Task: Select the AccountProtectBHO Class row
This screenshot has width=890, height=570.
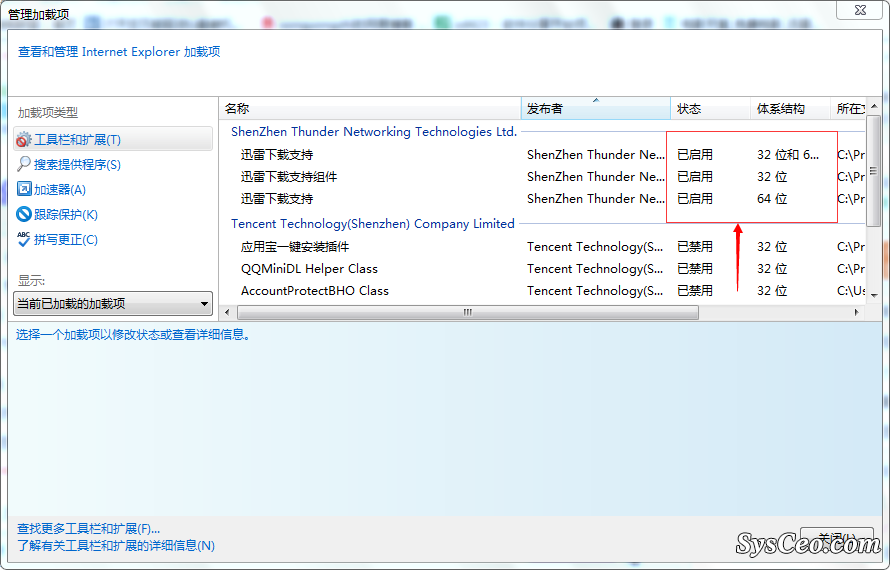Action: click(544, 291)
